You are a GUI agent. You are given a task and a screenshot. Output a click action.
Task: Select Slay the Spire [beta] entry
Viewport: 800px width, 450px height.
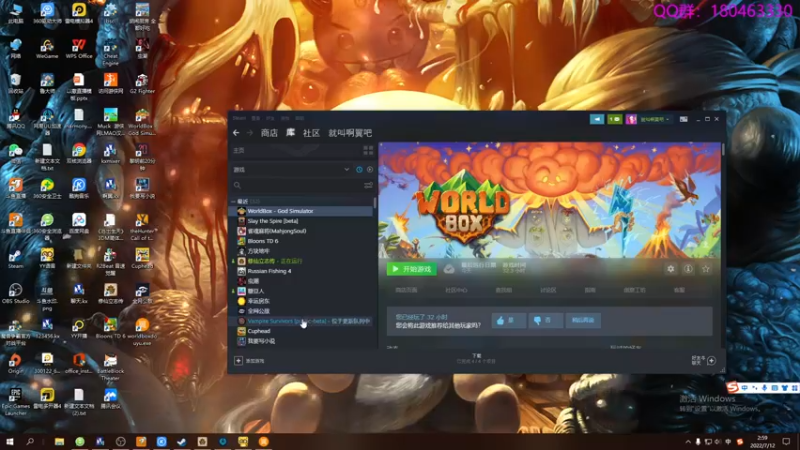pyautogui.click(x=303, y=221)
